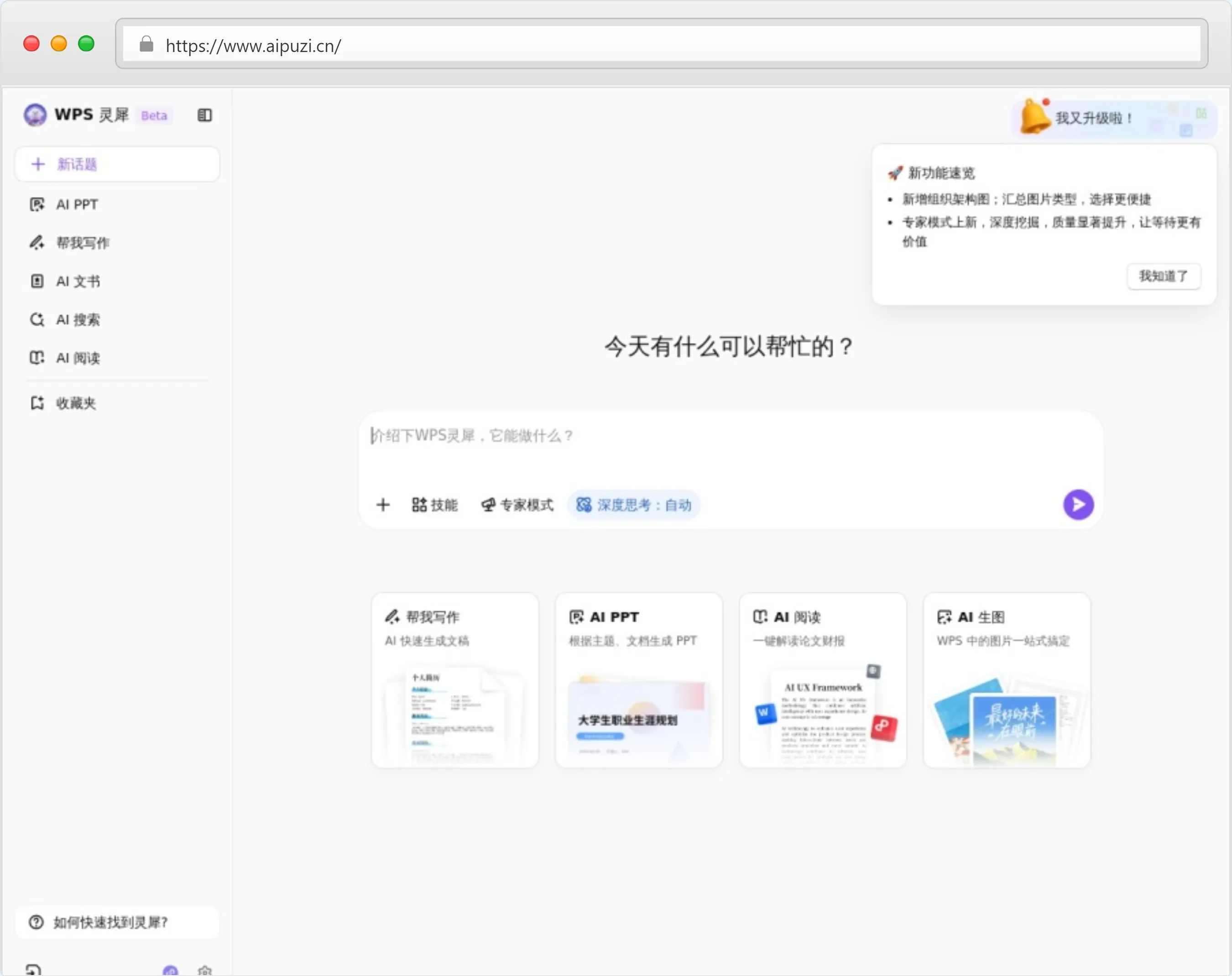The height and width of the screenshot is (976, 1232).
Task: Click the notification bell icon
Action: pyautogui.click(x=1035, y=116)
